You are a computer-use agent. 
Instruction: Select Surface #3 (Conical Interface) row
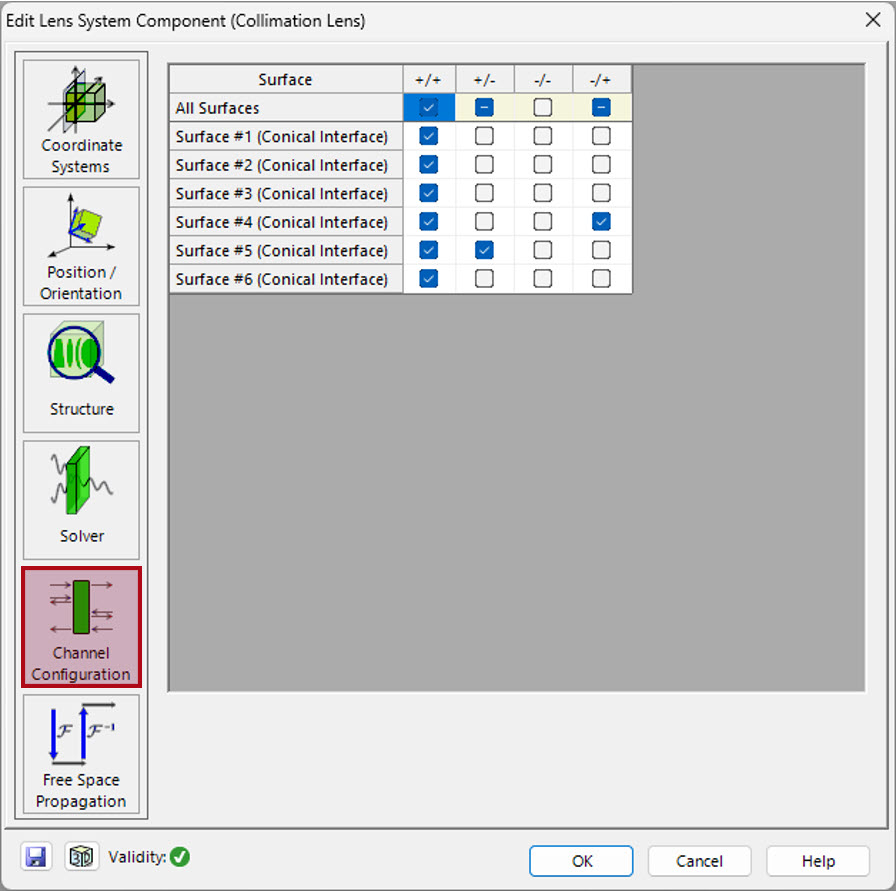[286, 194]
